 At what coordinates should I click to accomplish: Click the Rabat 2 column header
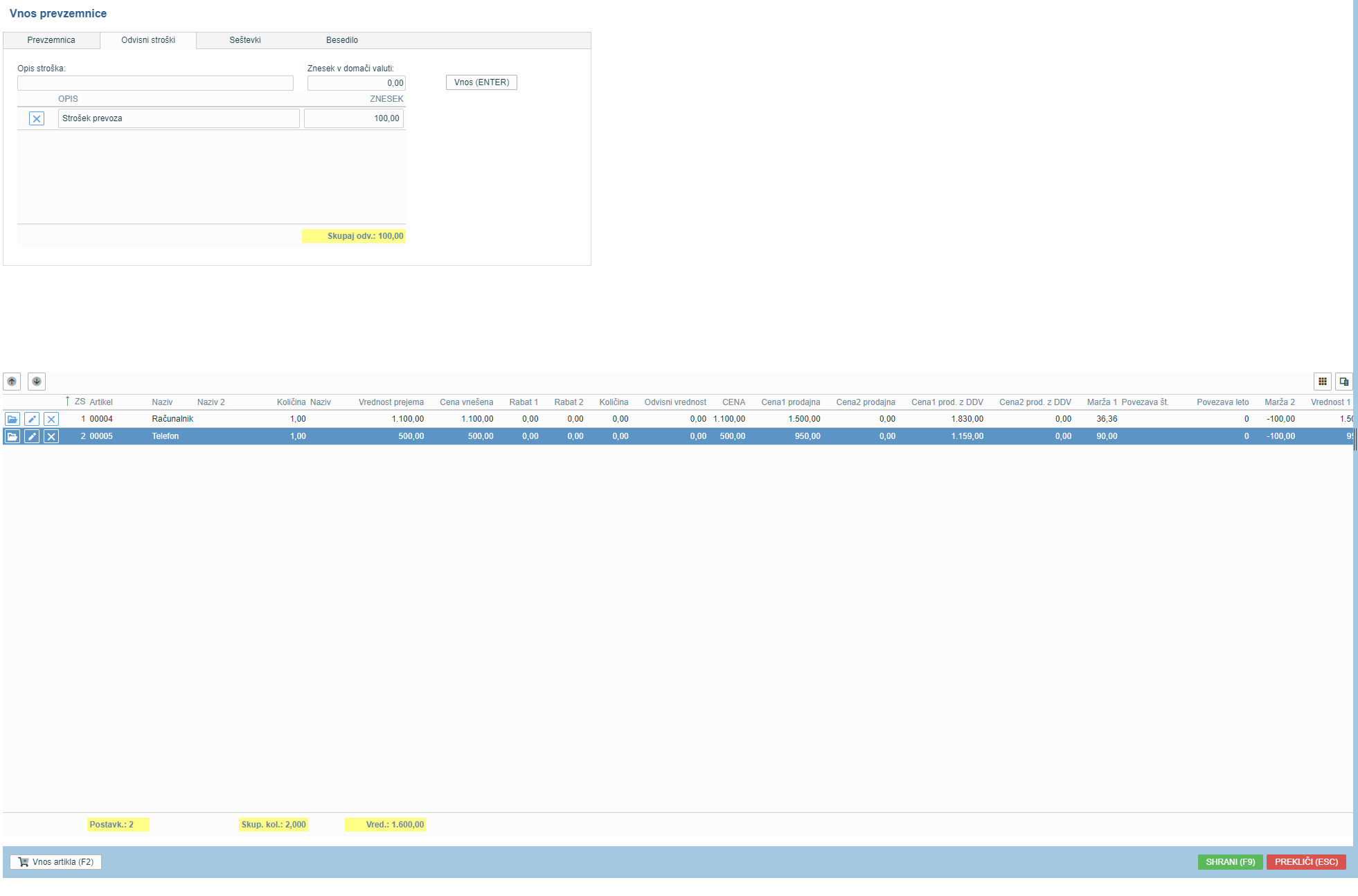pyautogui.click(x=569, y=402)
